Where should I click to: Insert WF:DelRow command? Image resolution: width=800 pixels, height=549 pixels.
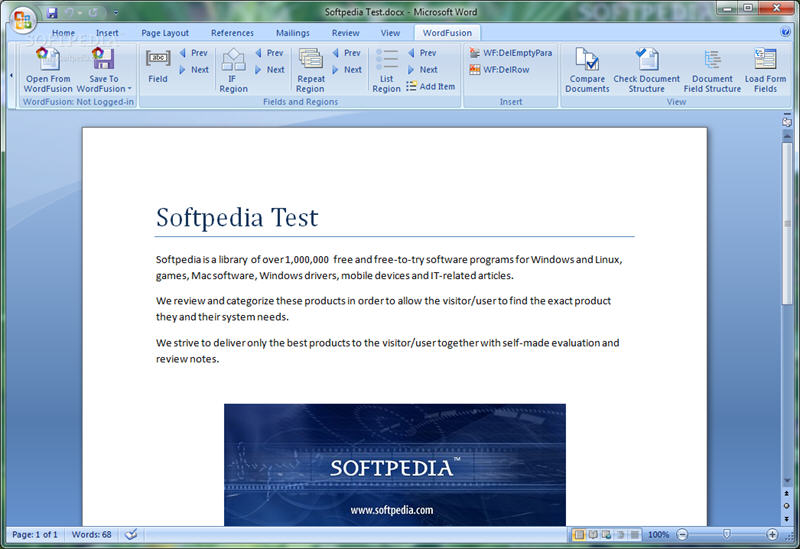click(x=499, y=69)
